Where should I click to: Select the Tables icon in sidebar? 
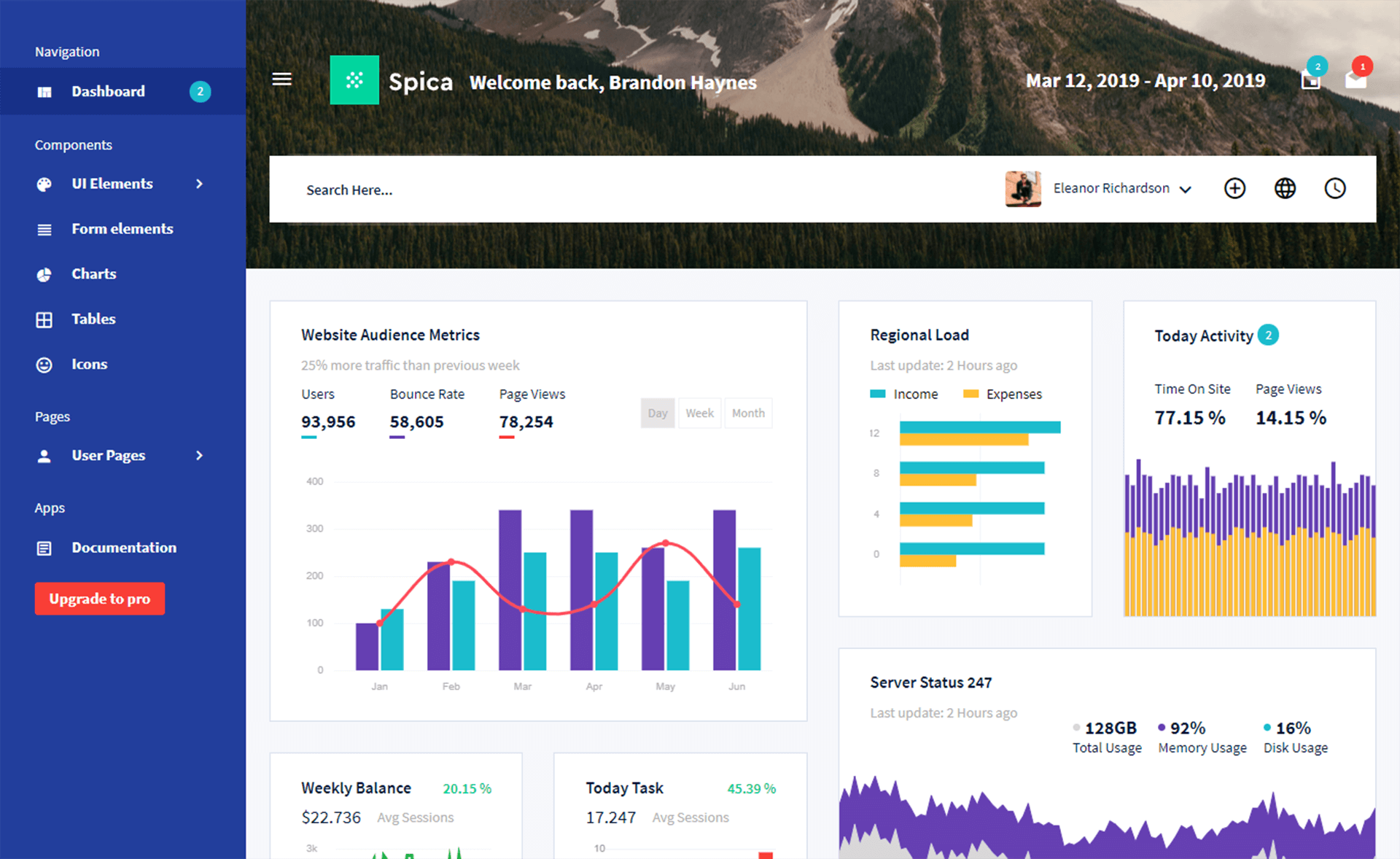(x=43, y=318)
